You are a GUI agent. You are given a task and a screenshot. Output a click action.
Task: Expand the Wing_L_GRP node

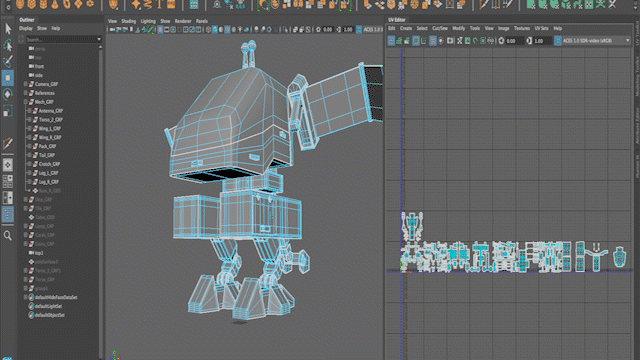point(29,129)
